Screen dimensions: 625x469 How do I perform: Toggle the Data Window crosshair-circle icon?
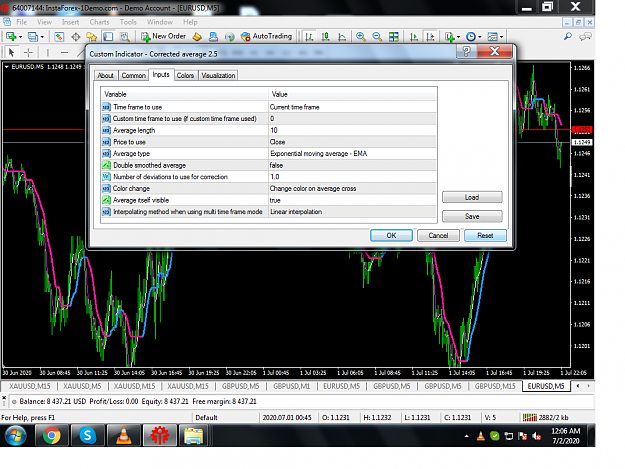point(75,37)
